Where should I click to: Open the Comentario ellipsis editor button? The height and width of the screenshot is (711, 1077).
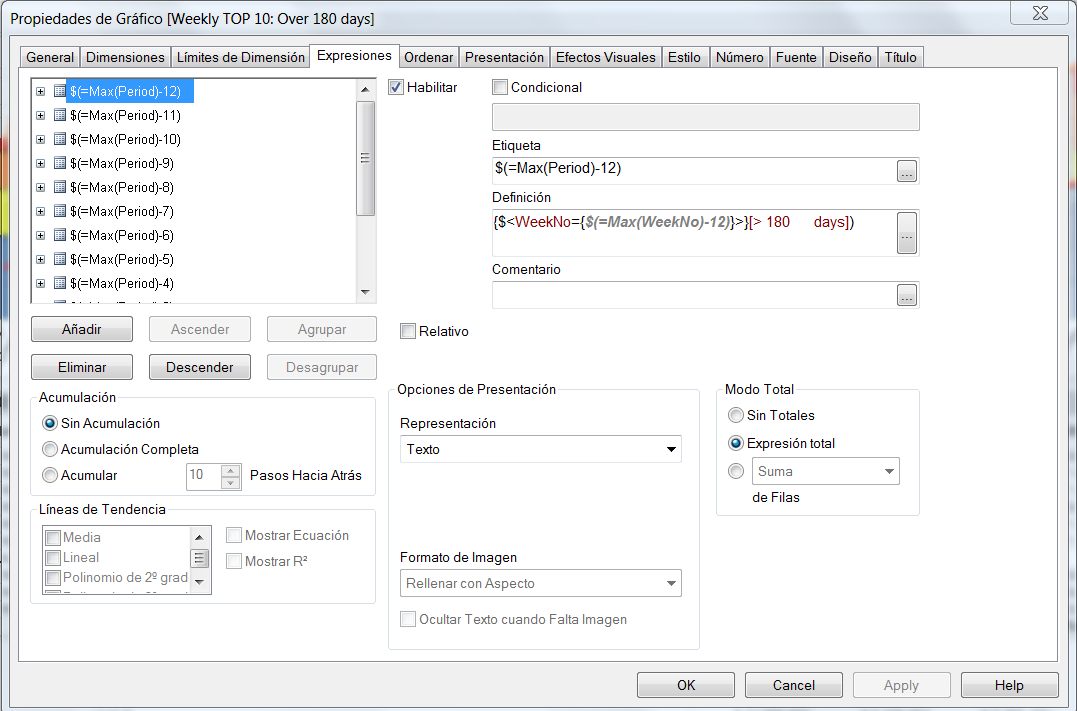(x=906, y=295)
